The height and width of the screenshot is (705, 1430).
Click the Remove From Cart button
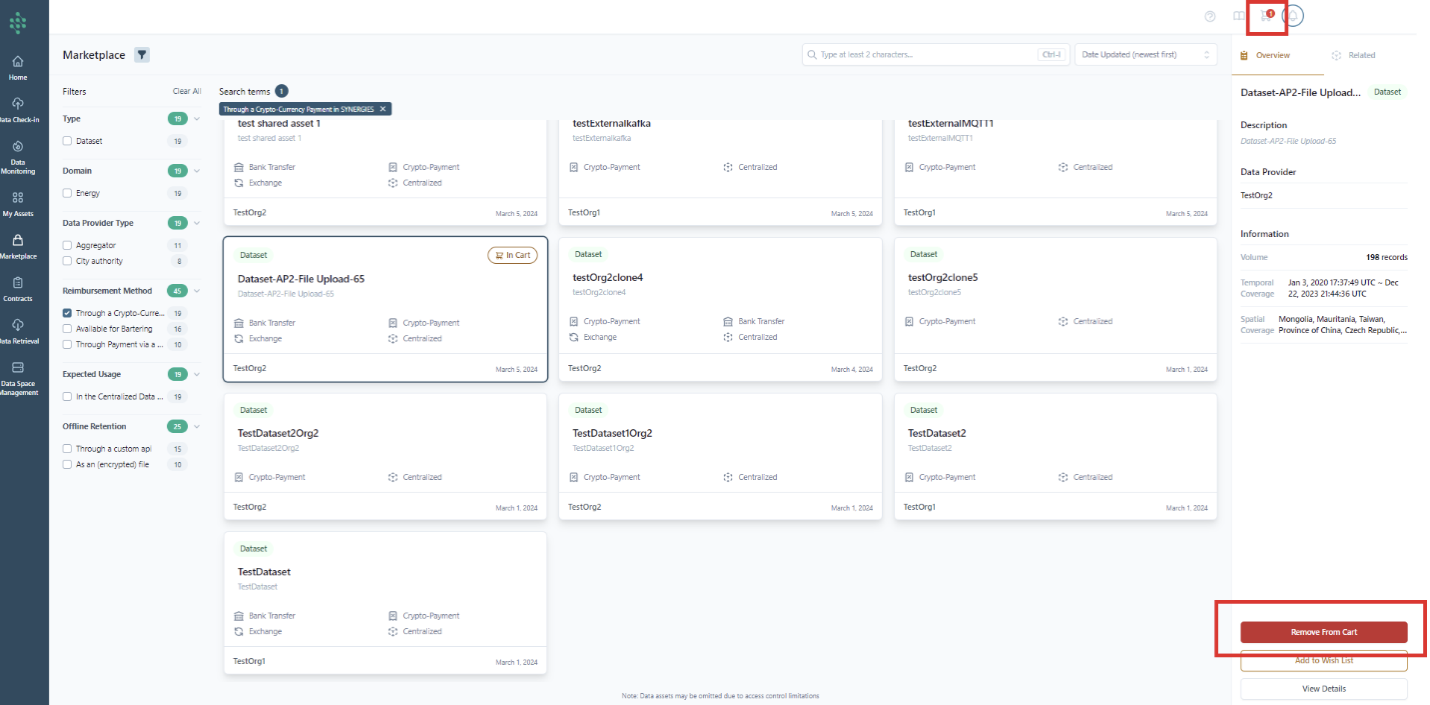[x=1323, y=632]
